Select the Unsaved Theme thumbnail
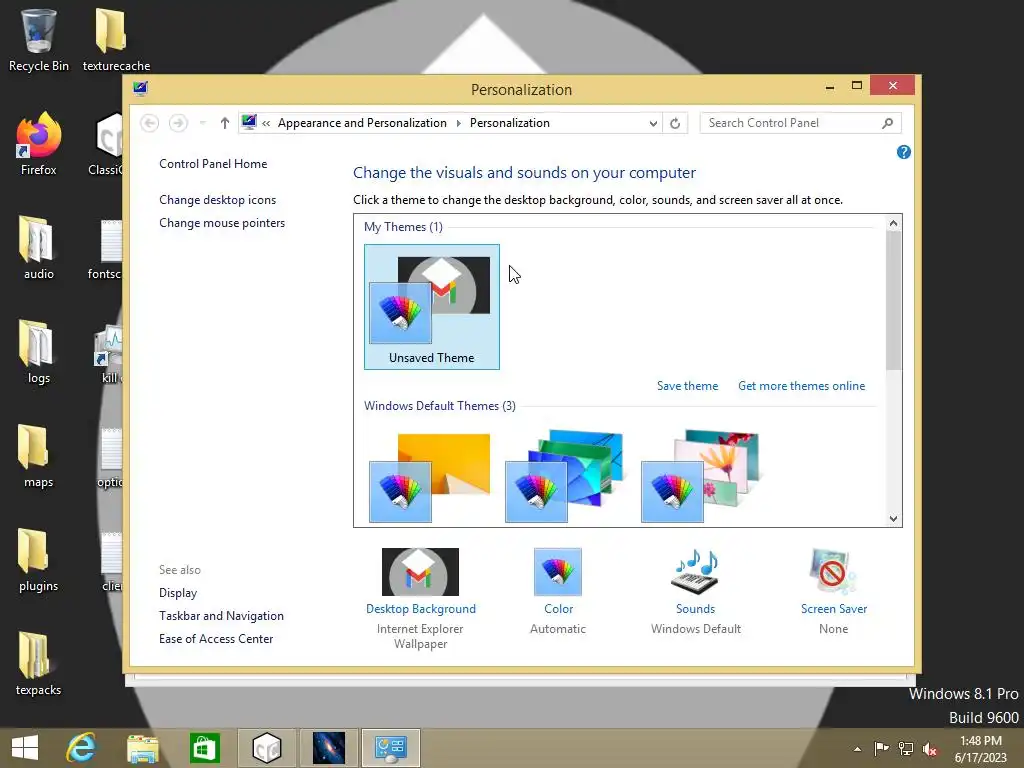Viewport: 1024px width, 768px height. [432, 307]
